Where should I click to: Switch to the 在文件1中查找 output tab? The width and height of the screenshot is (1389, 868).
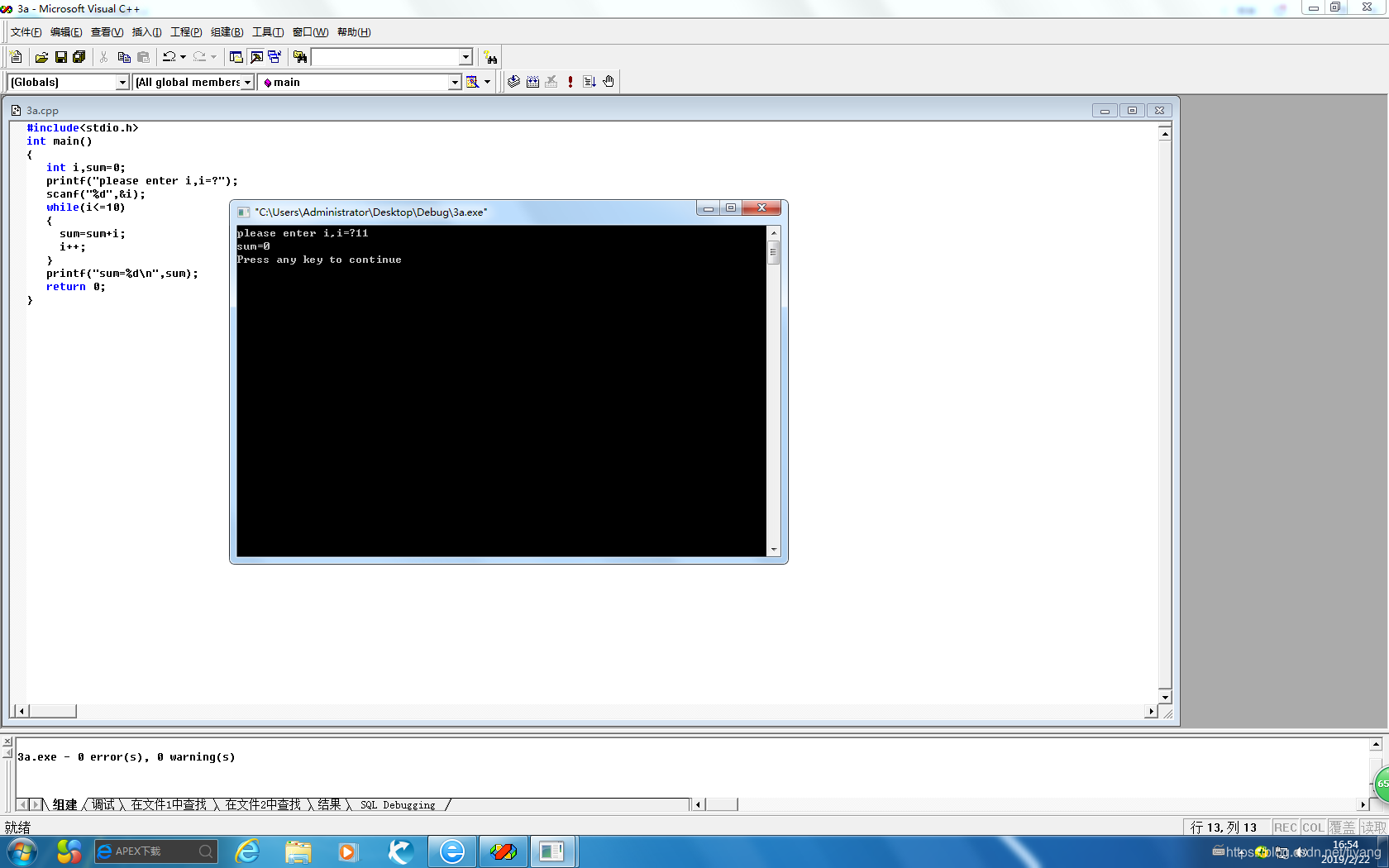pos(169,804)
